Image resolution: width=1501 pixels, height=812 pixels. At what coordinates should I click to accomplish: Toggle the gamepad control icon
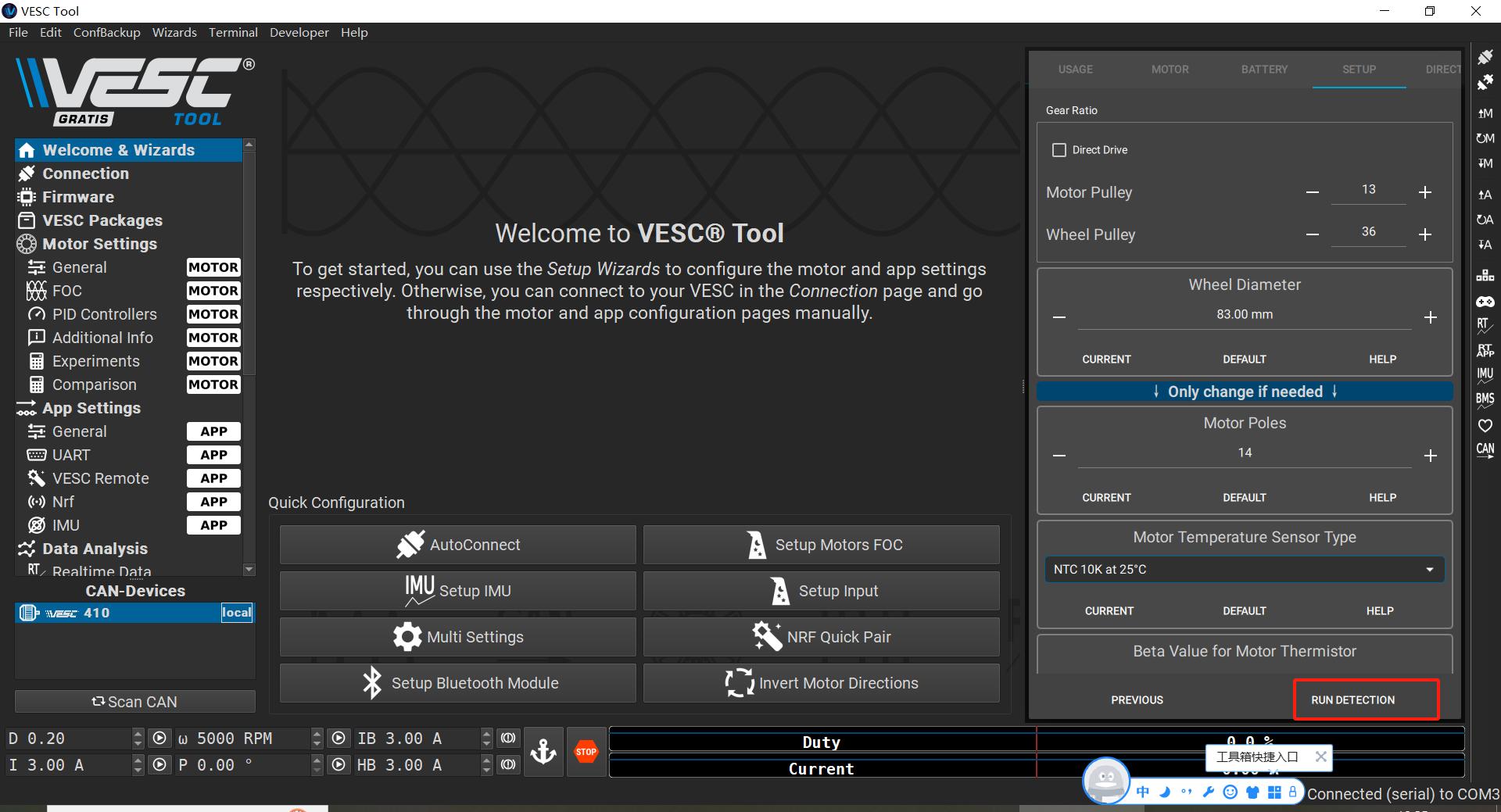click(x=1485, y=301)
